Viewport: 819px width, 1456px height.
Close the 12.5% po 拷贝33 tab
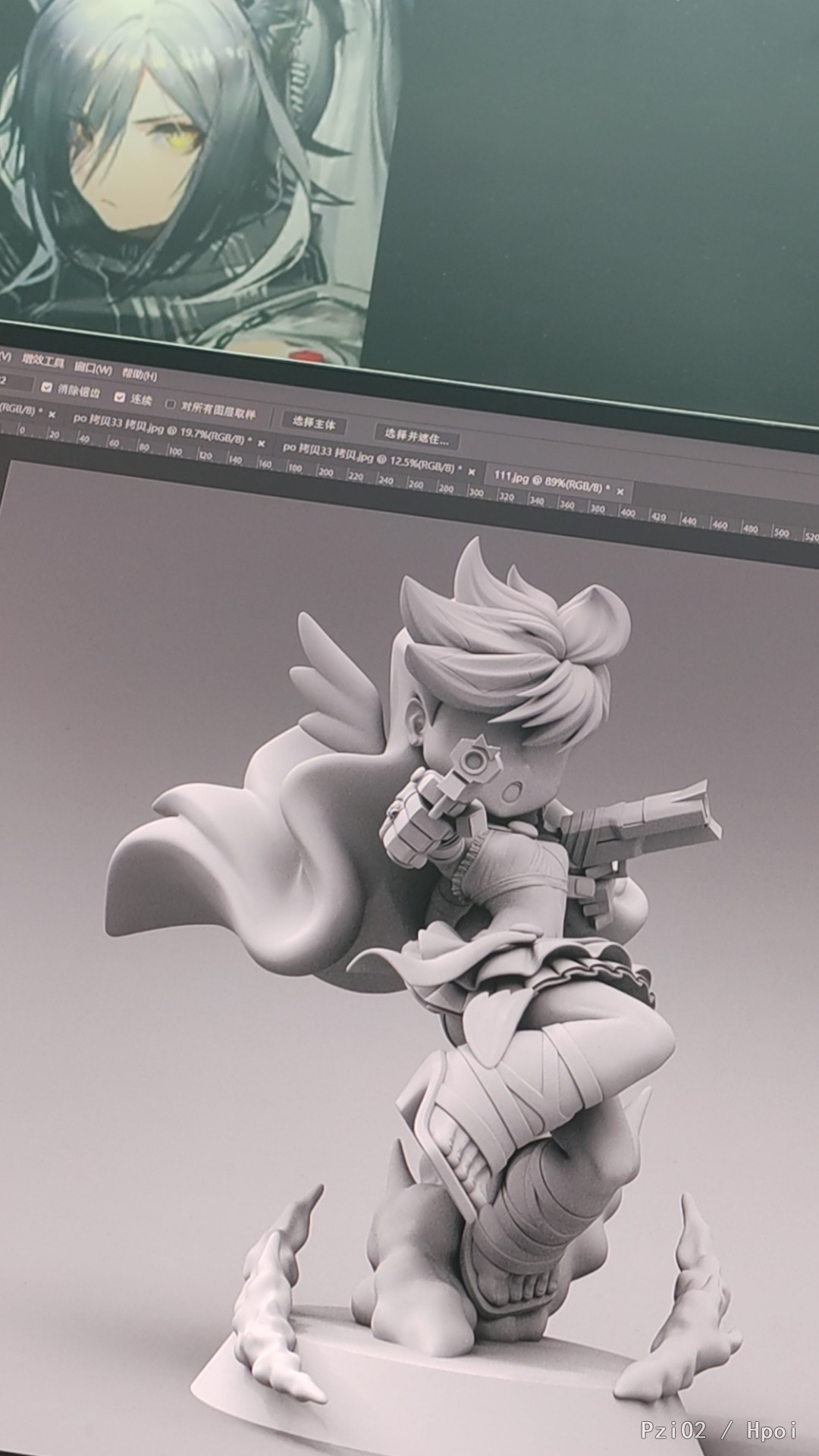[x=472, y=472]
